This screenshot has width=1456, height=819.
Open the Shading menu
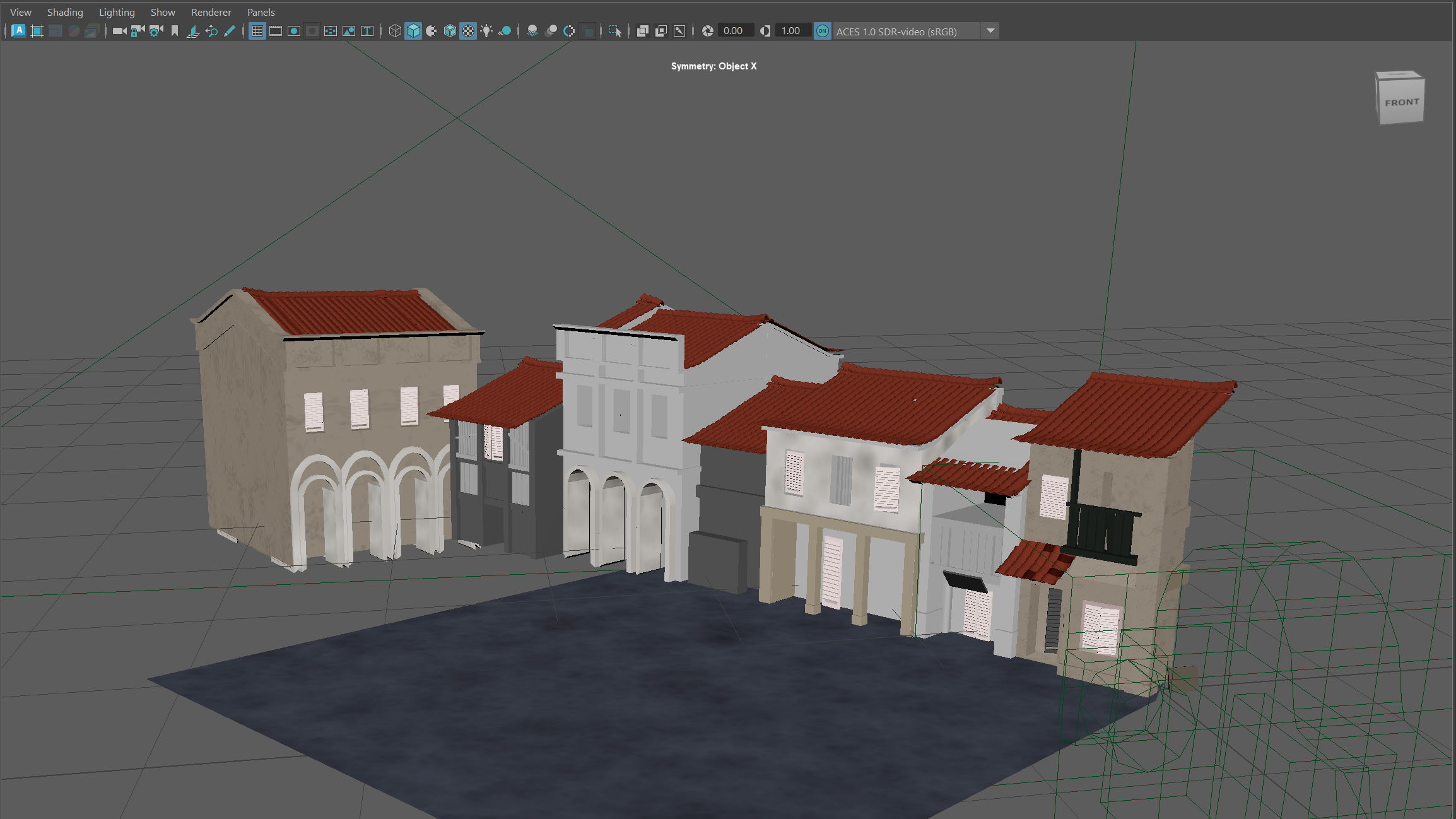coord(65,12)
